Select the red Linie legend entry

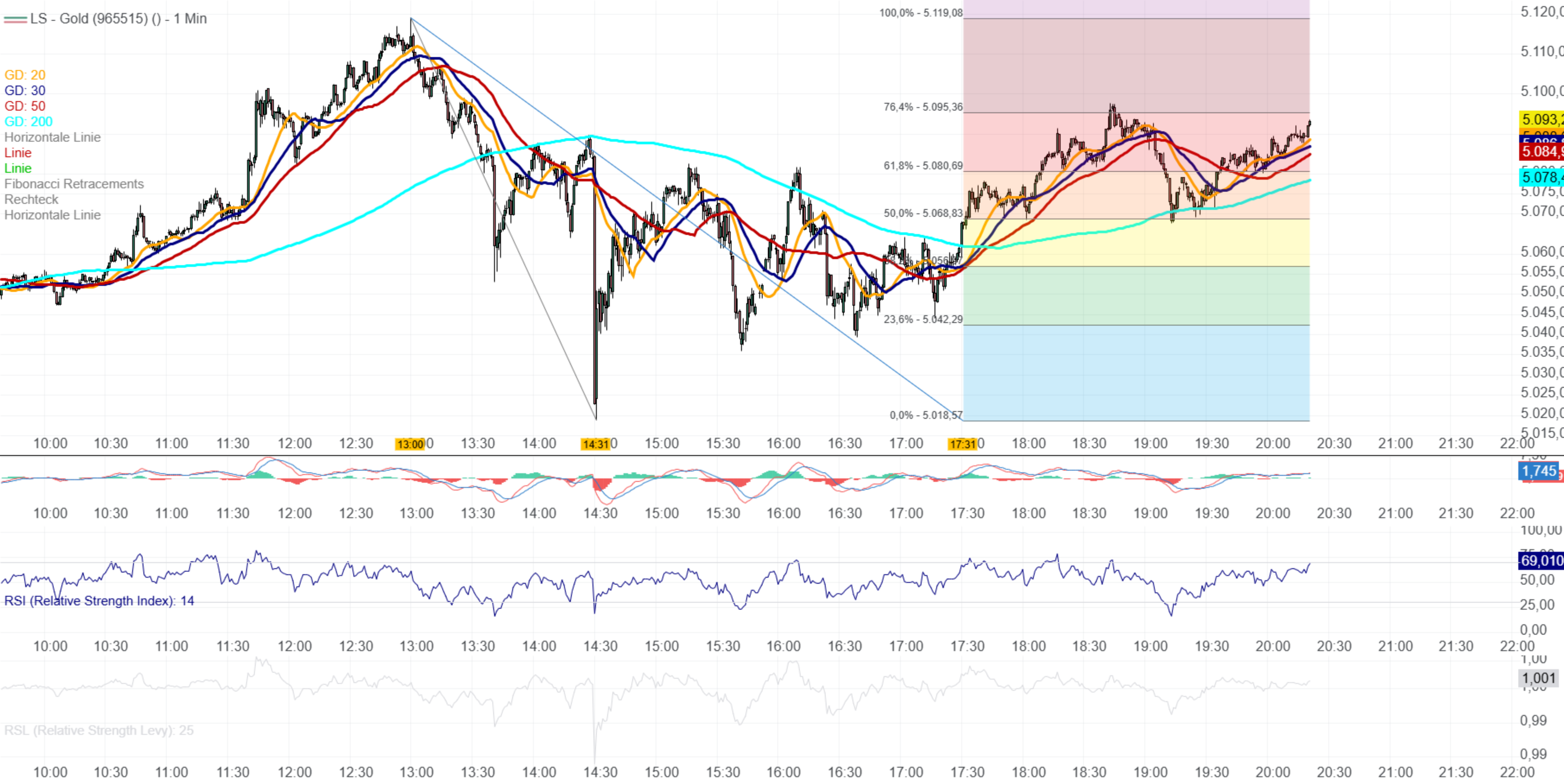tap(18, 153)
